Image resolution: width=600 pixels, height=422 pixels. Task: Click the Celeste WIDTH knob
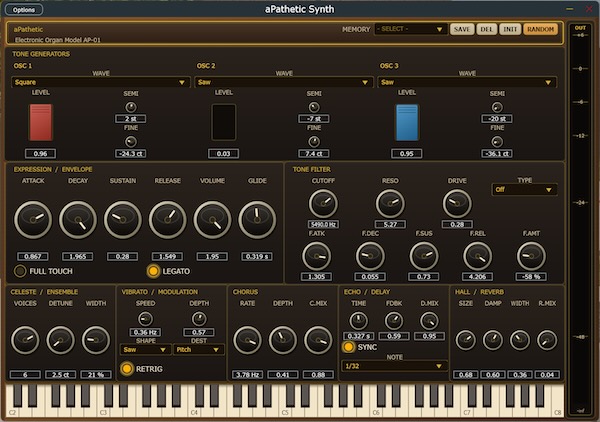tap(96, 340)
